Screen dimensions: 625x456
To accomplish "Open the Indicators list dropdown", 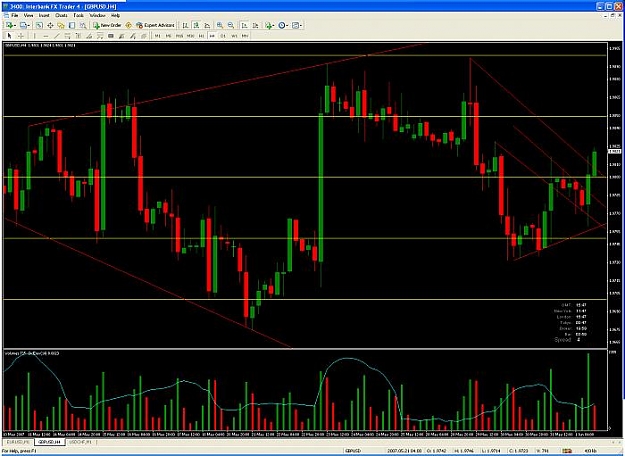I will pyautogui.click(x=271, y=25).
